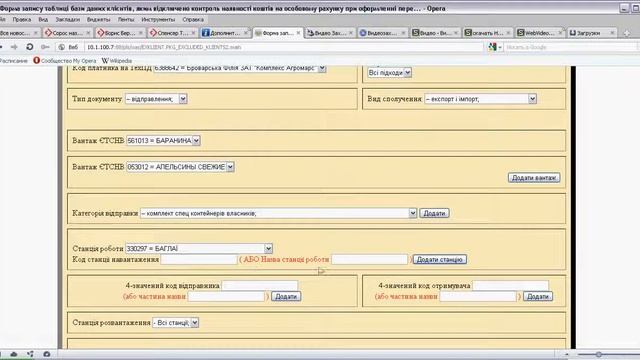Close the Дополнит... tab
Viewport: 640px width, 360px height.
246,33
